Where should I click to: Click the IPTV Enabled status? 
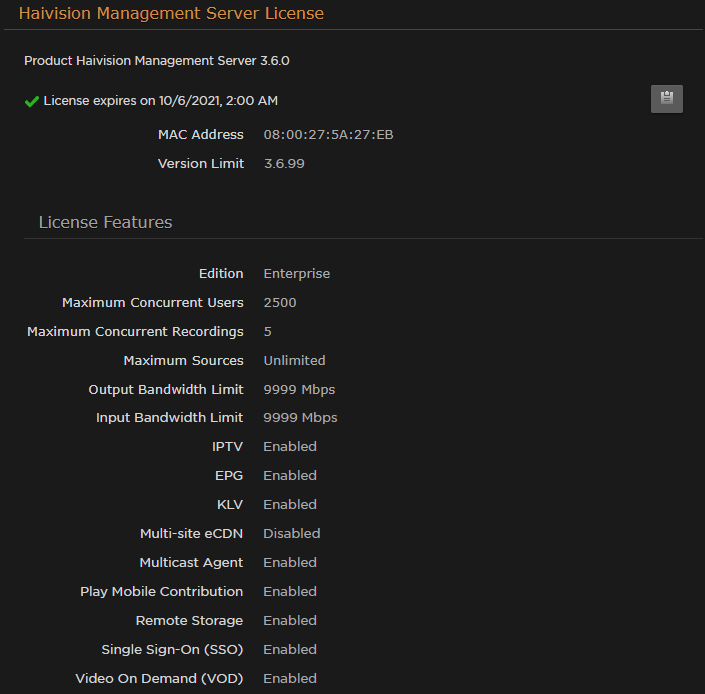click(x=290, y=447)
